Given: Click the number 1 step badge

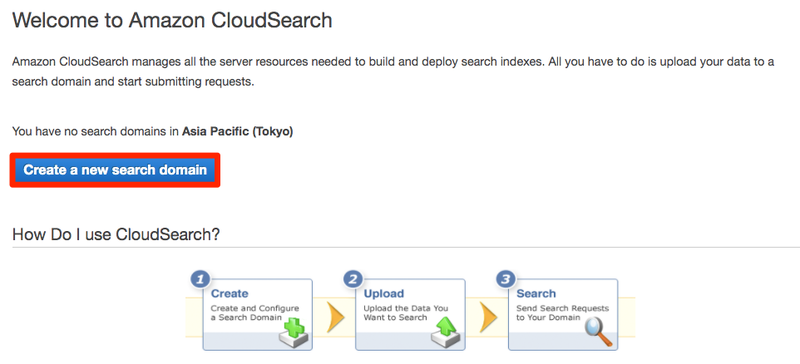Looking at the screenshot, I should tap(201, 280).
